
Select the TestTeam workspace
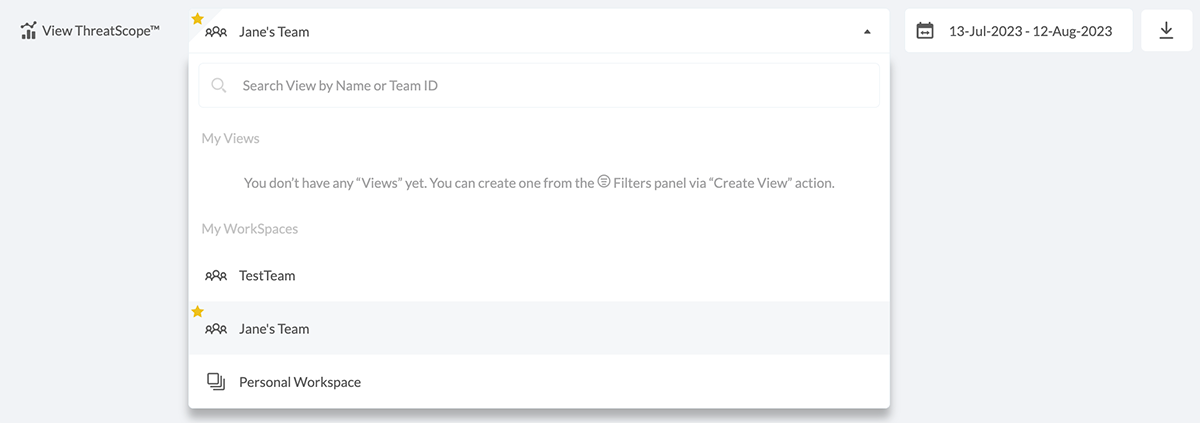tap(267, 276)
